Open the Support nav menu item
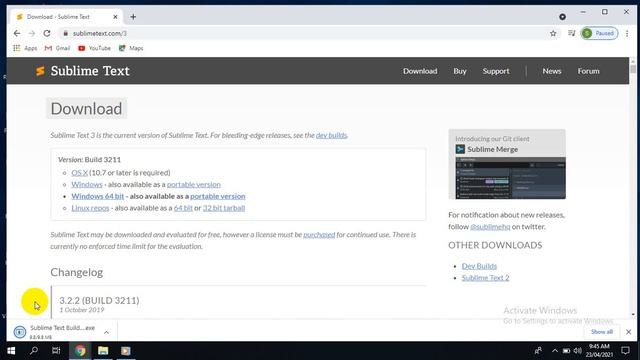This screenshot has height=360, width=640. coord(496,71)
